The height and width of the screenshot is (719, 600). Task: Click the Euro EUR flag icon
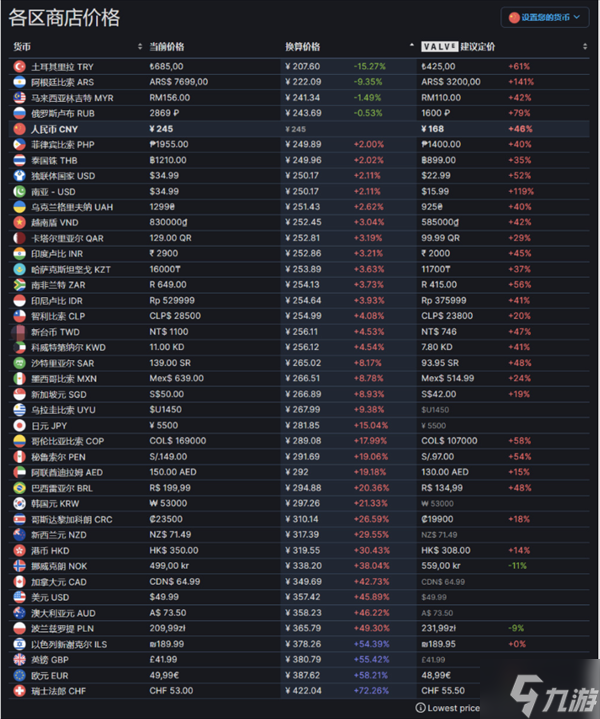tap(18, 673)
